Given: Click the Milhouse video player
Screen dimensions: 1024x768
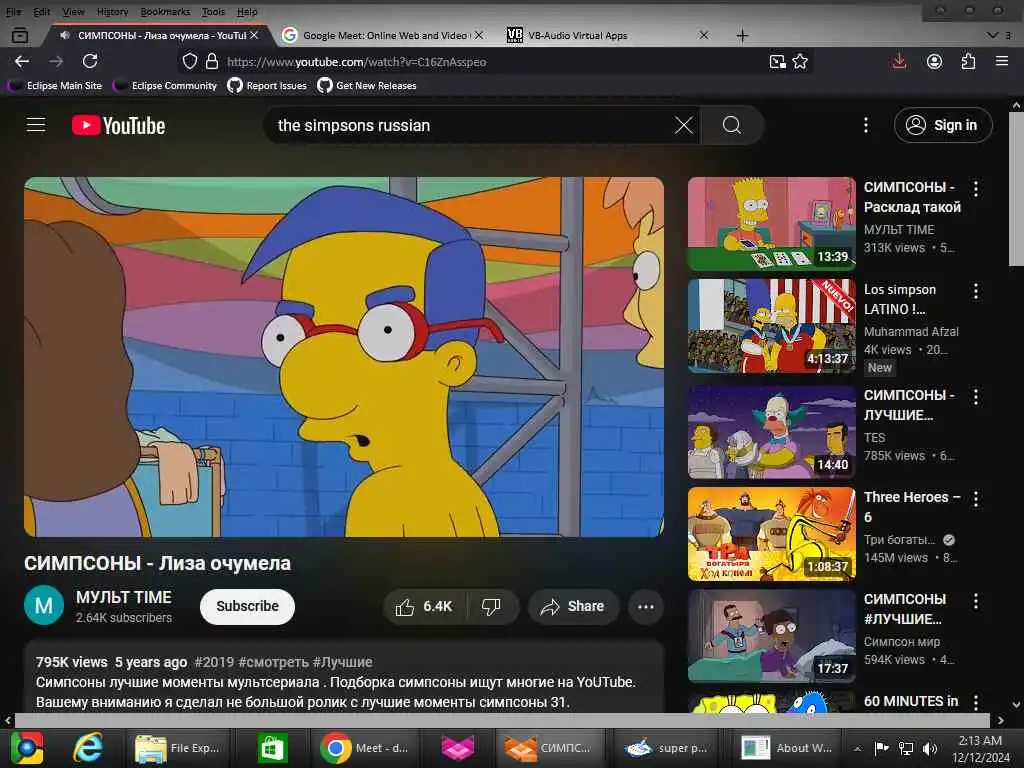Looking at the screenshot, I should [344, 357].
